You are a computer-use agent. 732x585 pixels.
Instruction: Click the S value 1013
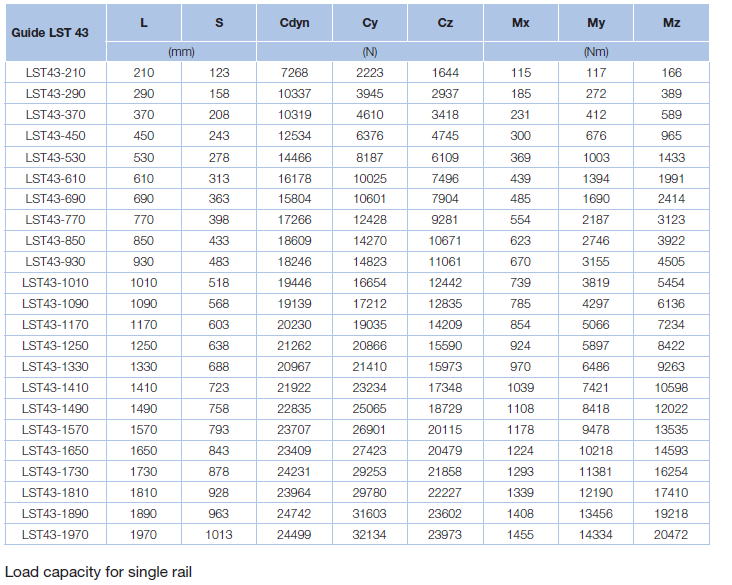219,535
